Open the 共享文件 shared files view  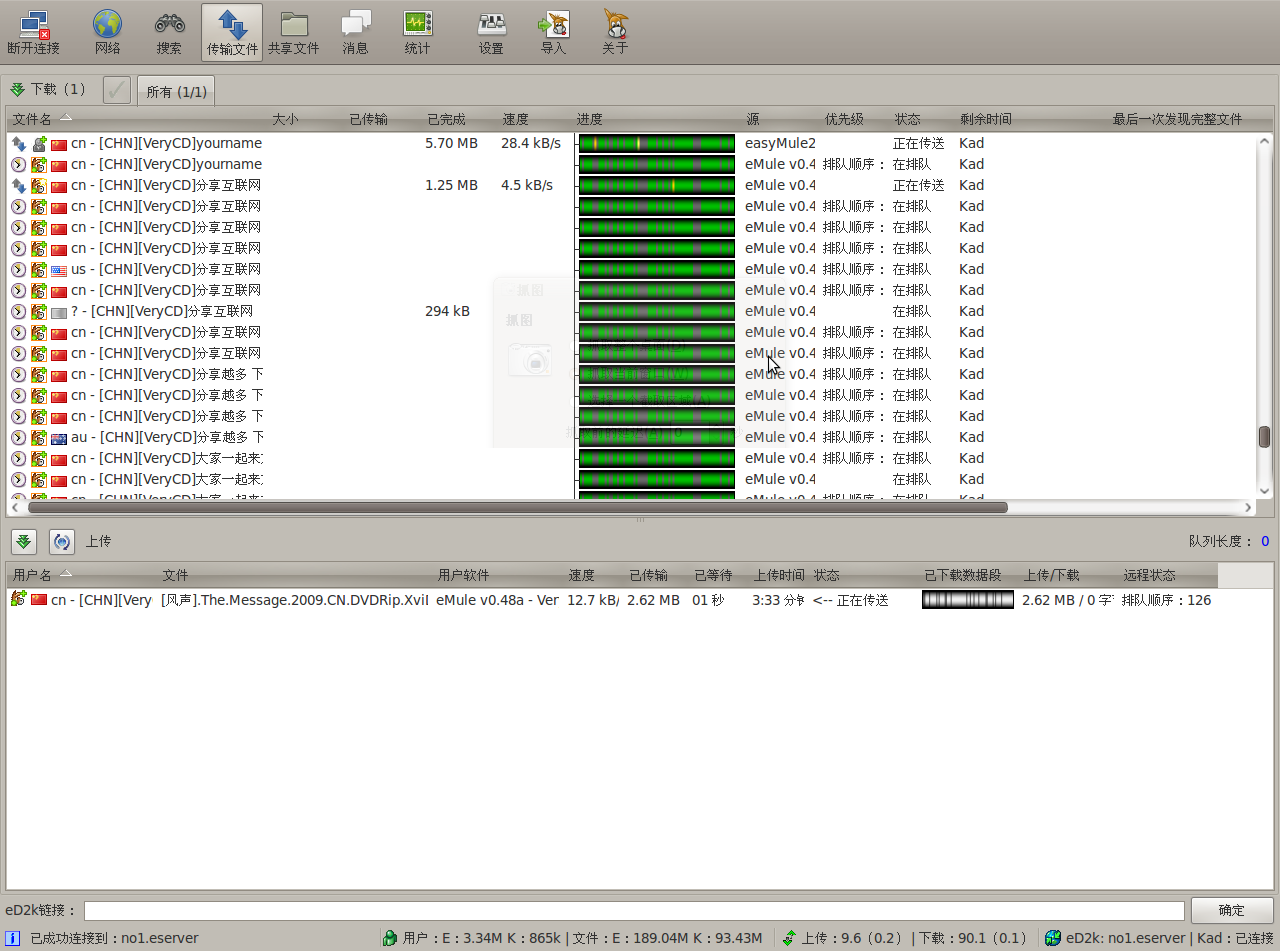point(294,32)
